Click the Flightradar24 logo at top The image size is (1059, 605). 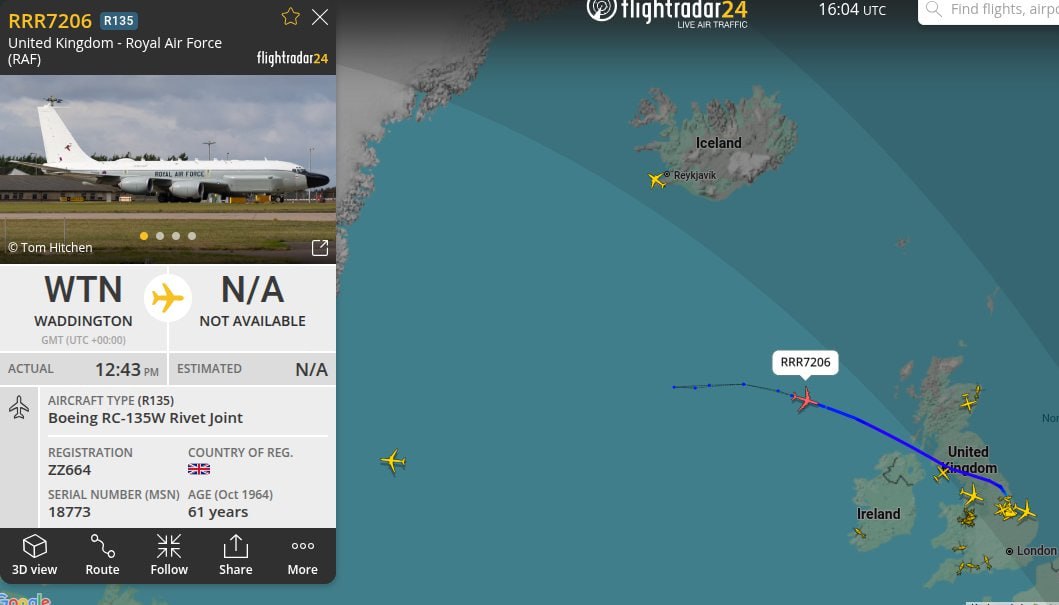pyautogui.click(x=667, y=12)
